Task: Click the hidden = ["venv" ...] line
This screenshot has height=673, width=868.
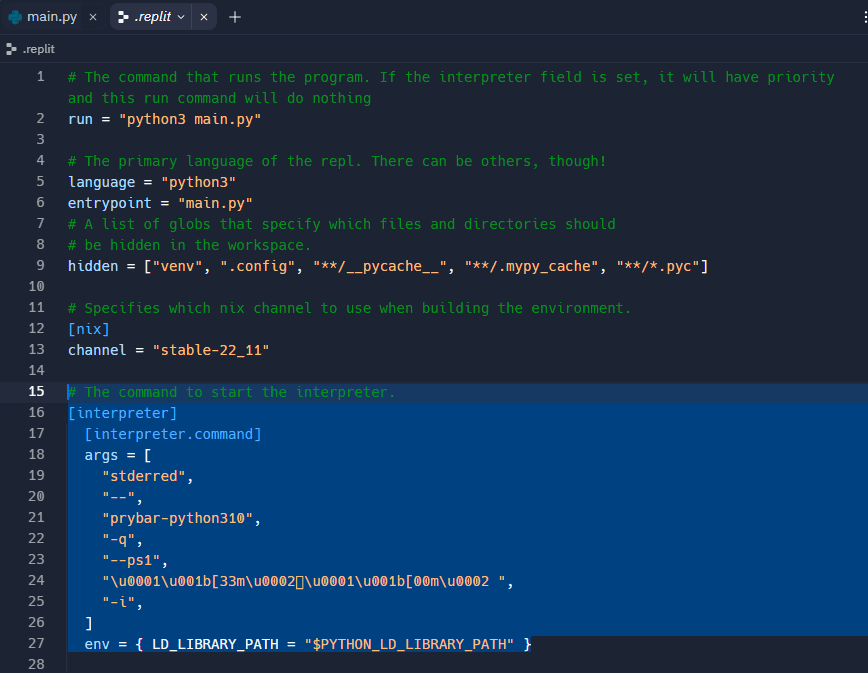Action: click(x=388, y=266)
